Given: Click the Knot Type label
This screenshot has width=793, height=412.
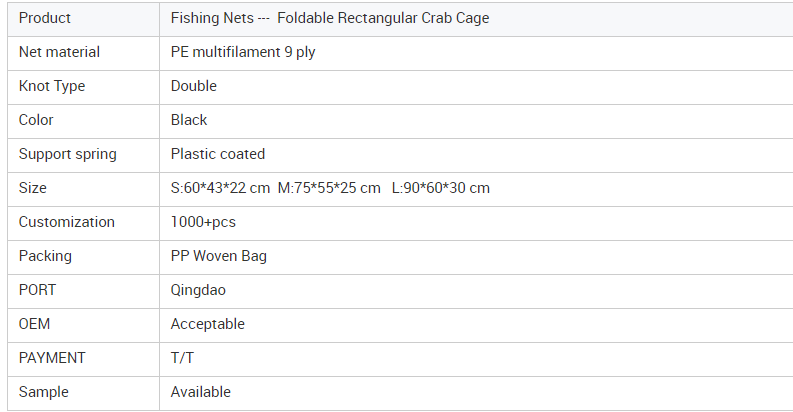Looking at the screenshot, I should pos(52,86).
